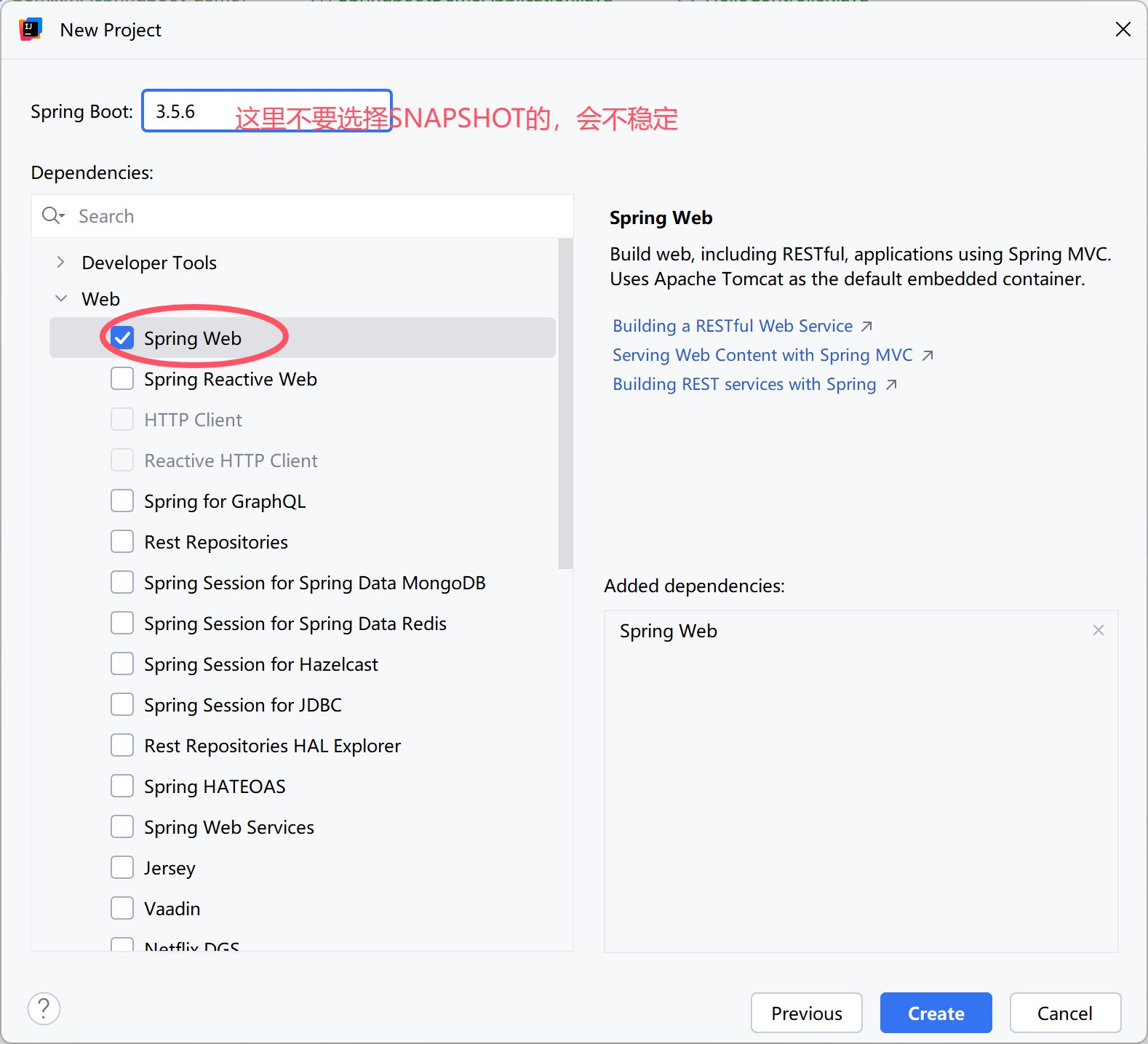1148x1044 pixels.
Task: Open Building a RESTful Web Service link
Action: [x=733, y=326]
